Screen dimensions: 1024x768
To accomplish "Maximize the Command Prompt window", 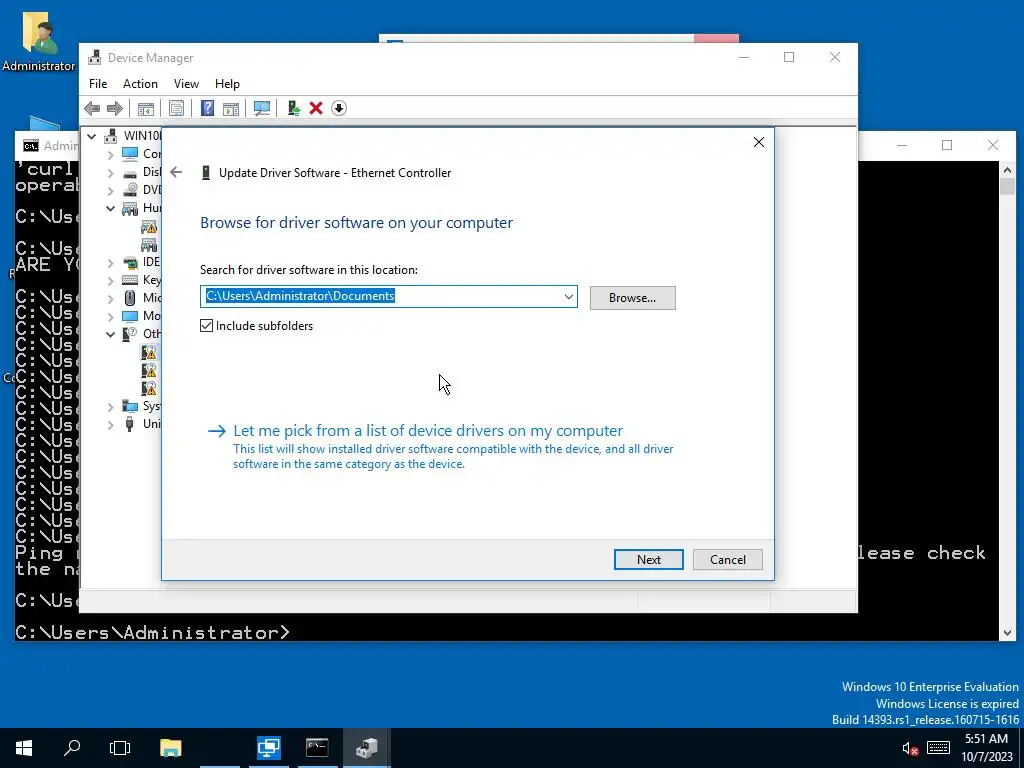I will (947, 145).
